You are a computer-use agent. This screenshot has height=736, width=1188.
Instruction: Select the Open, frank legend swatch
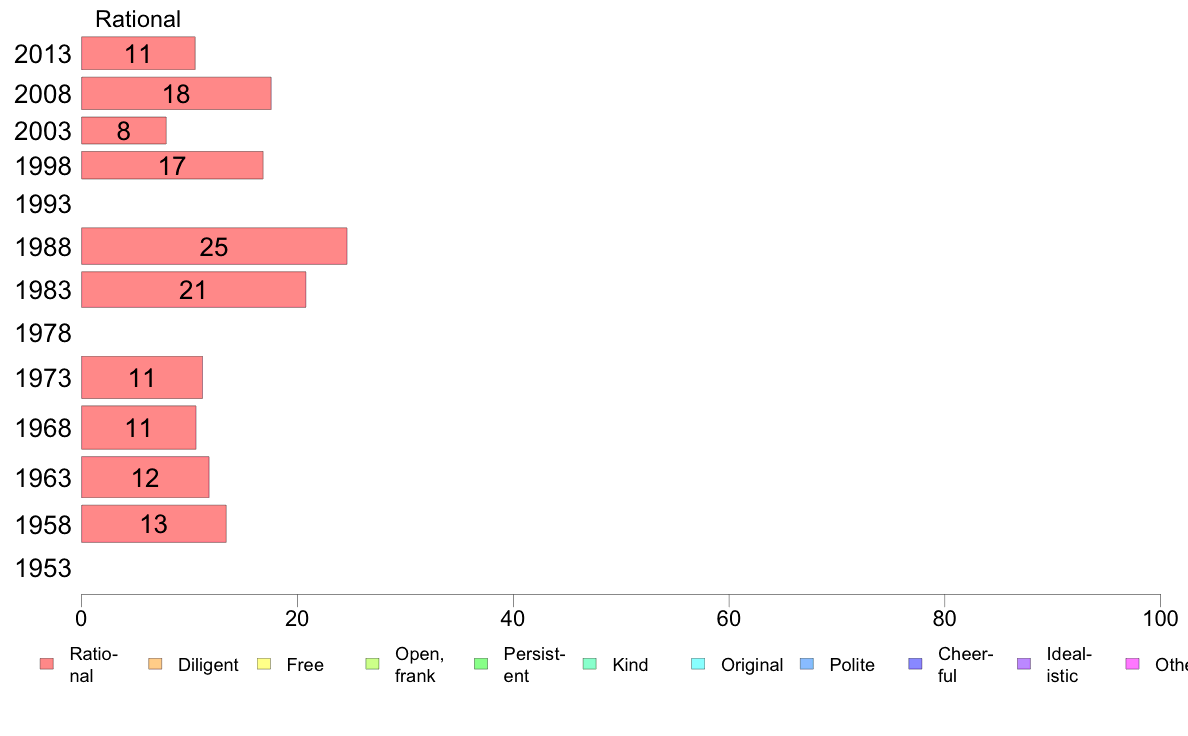[372, 664]
